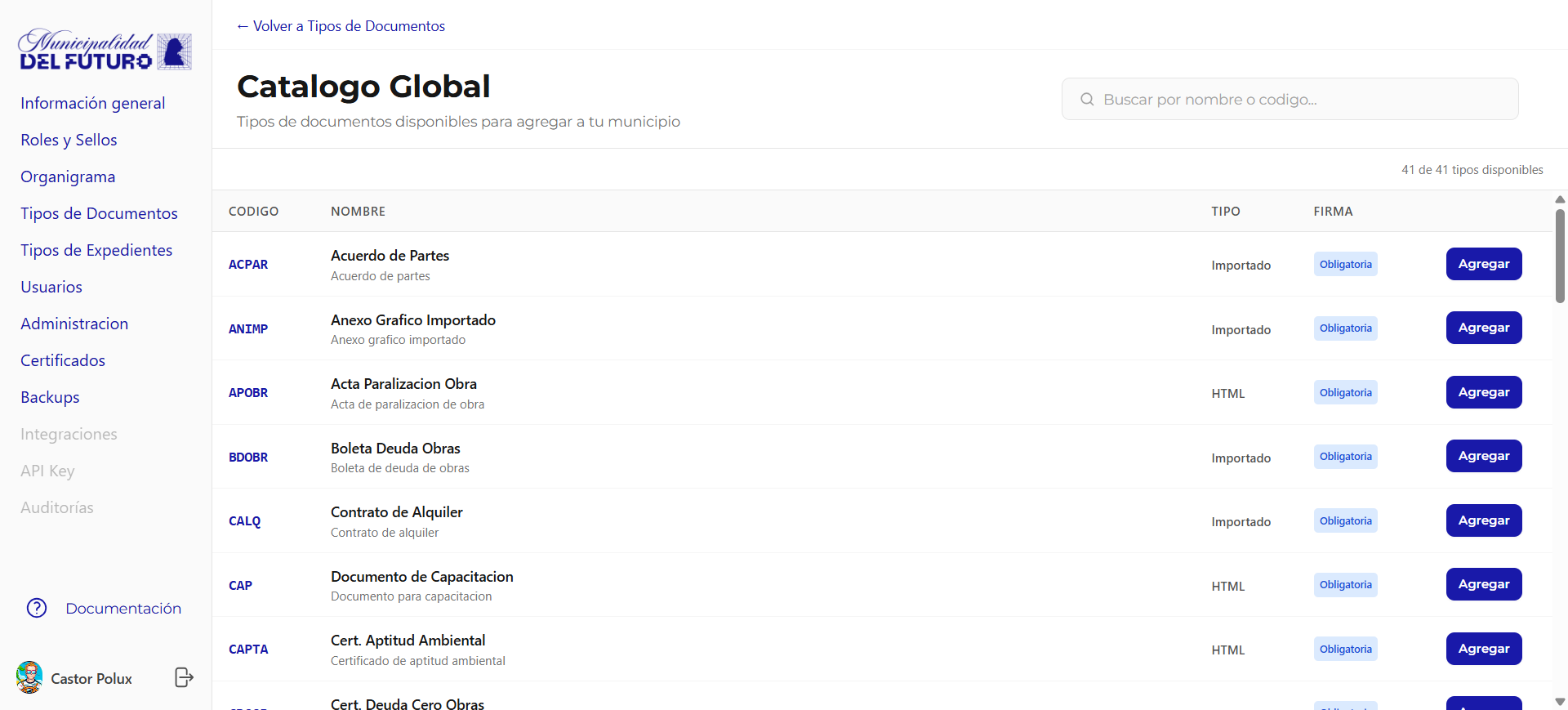Go to Tipos de Expedientes
The height and width of the screenshot is (710, 1568).
point(96,250)
